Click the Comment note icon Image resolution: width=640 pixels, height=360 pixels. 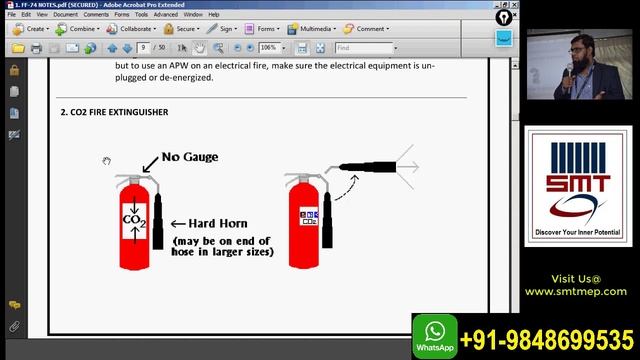point(348,29)
